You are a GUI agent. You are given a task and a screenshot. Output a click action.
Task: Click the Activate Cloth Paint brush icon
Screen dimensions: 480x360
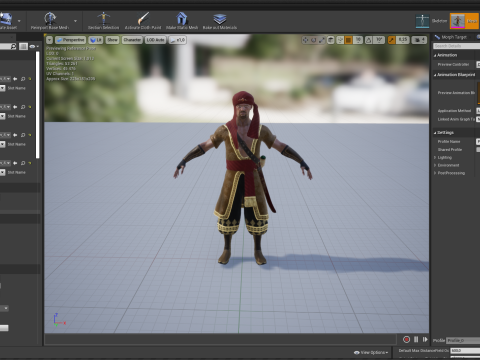(x=143, y=19)
